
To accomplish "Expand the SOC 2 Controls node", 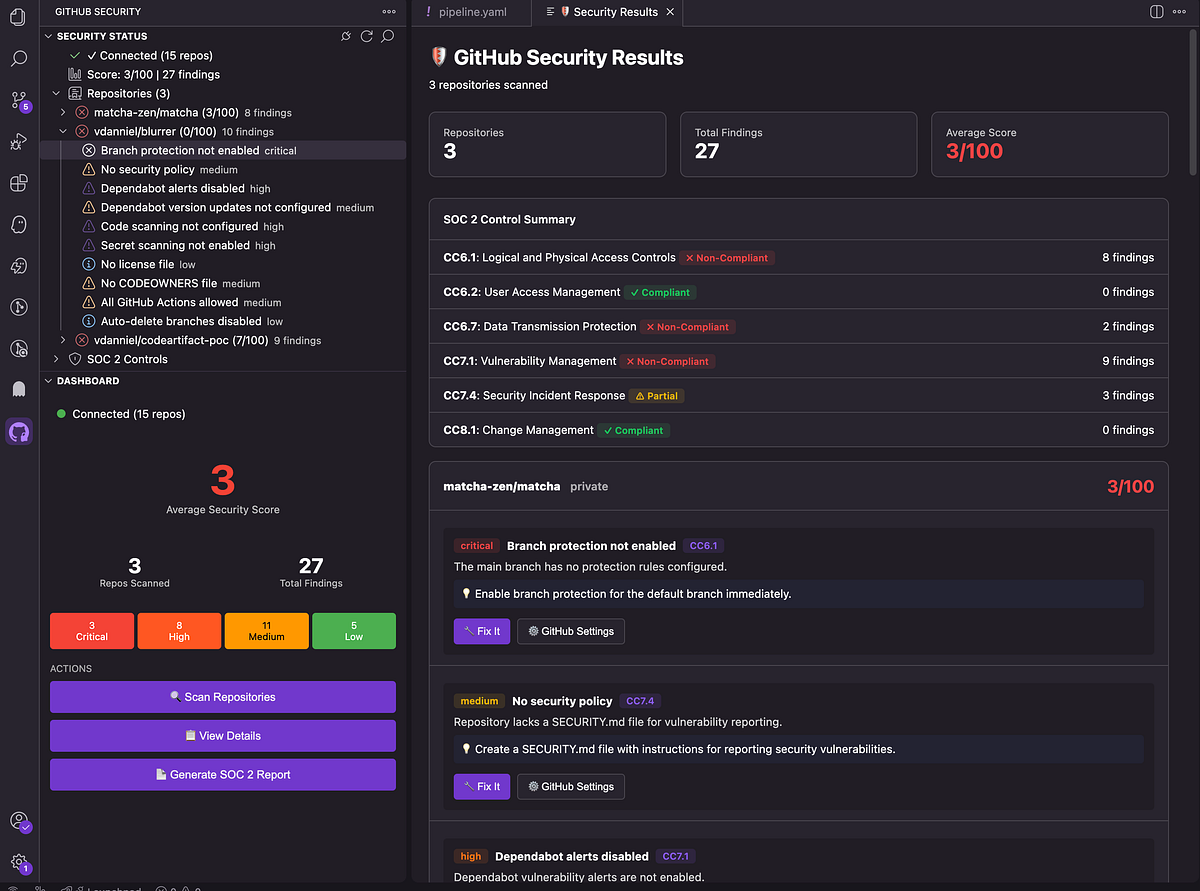I will tap(56, 359).
